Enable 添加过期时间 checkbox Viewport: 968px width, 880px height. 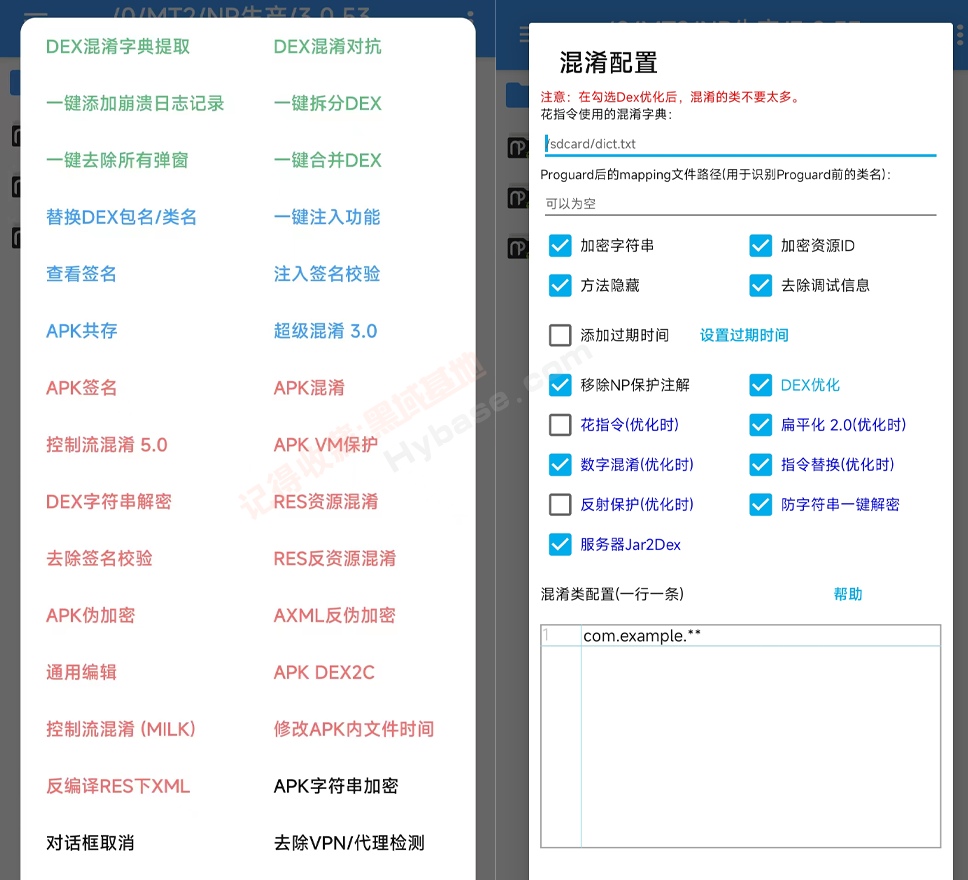[560, 335]
